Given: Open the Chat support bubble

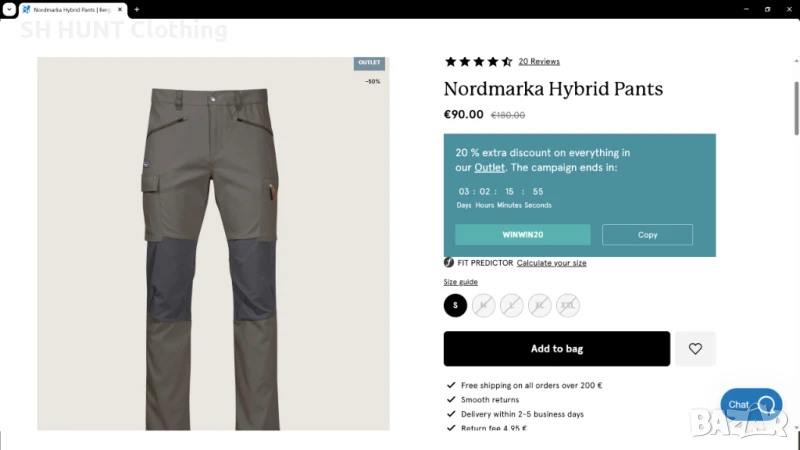Looking at the screenshot, I should pyautogui.click(x=751, y=404).
